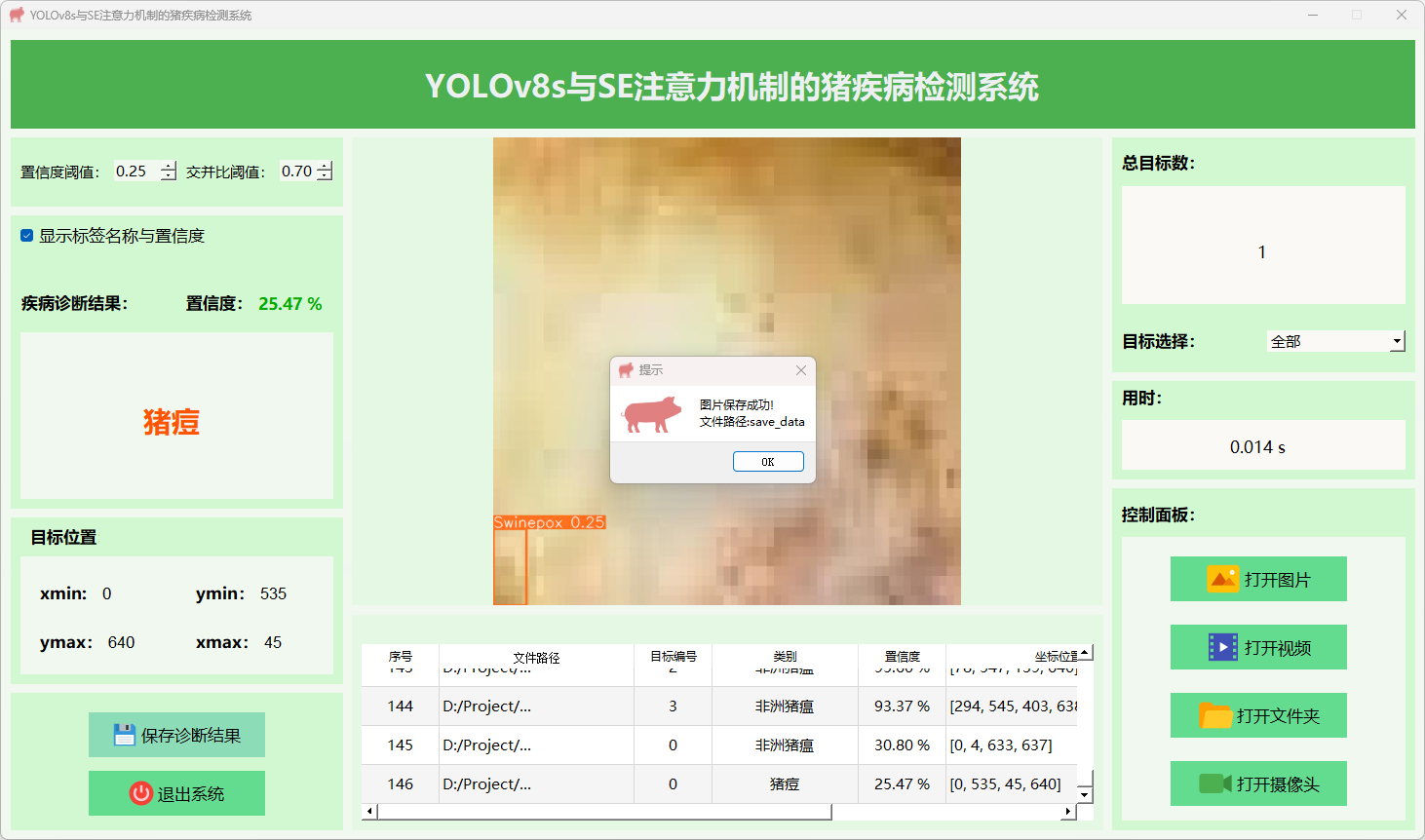Increase 置信度阈值 with its up arrow
Screen dimensions: 1425x840
(x=169, y=166)
